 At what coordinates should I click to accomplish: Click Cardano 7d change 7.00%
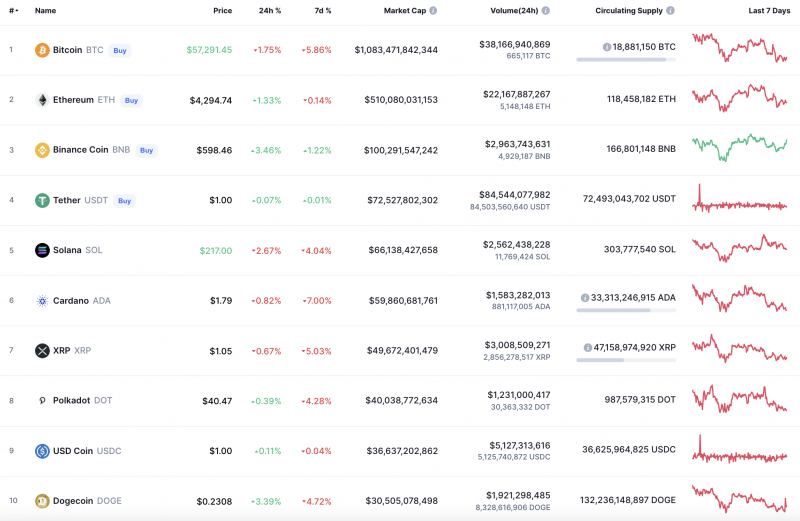(317, 301)
